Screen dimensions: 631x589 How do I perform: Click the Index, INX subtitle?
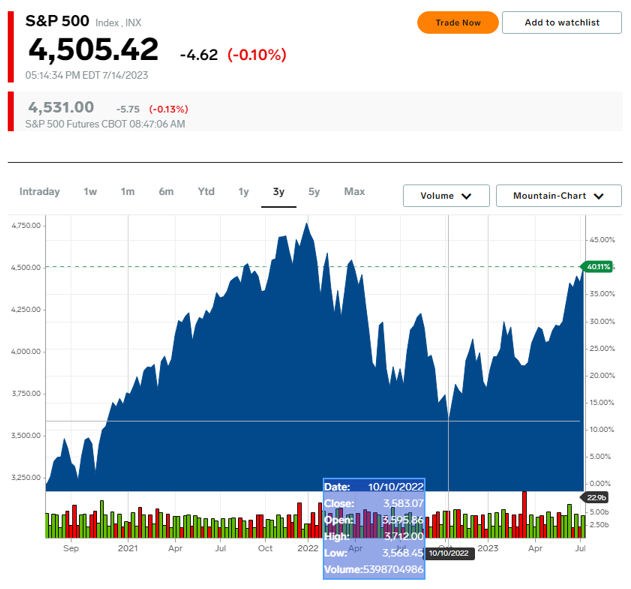pyautogui.click(x=118, y=23)
